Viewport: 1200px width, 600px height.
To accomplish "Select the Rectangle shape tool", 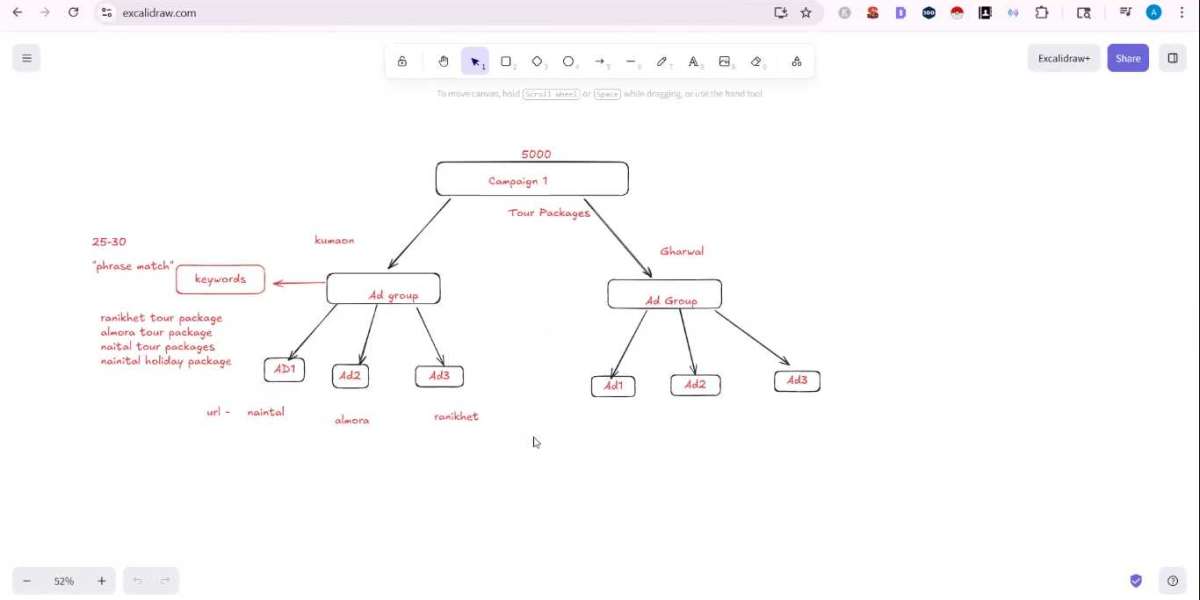I will [506, 61].
